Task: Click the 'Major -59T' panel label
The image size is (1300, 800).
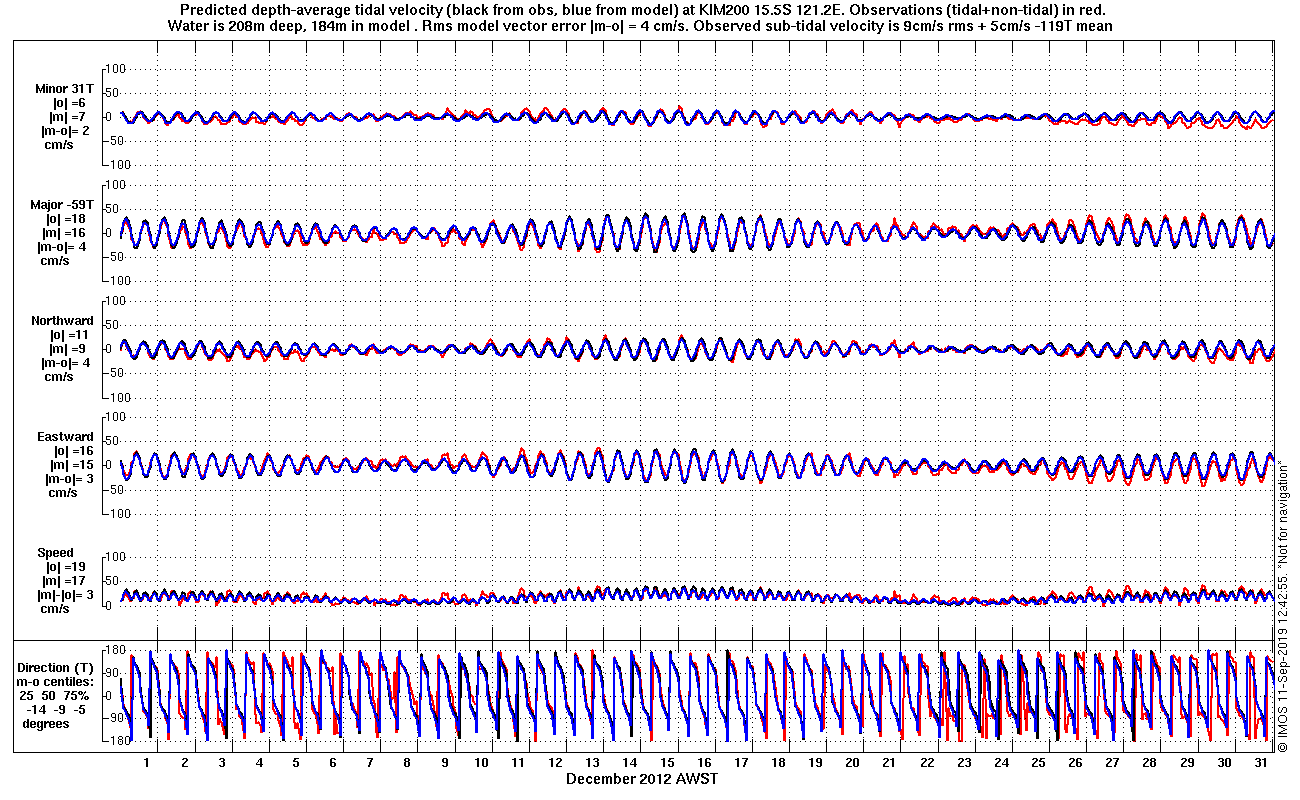Action: point(62,204)
